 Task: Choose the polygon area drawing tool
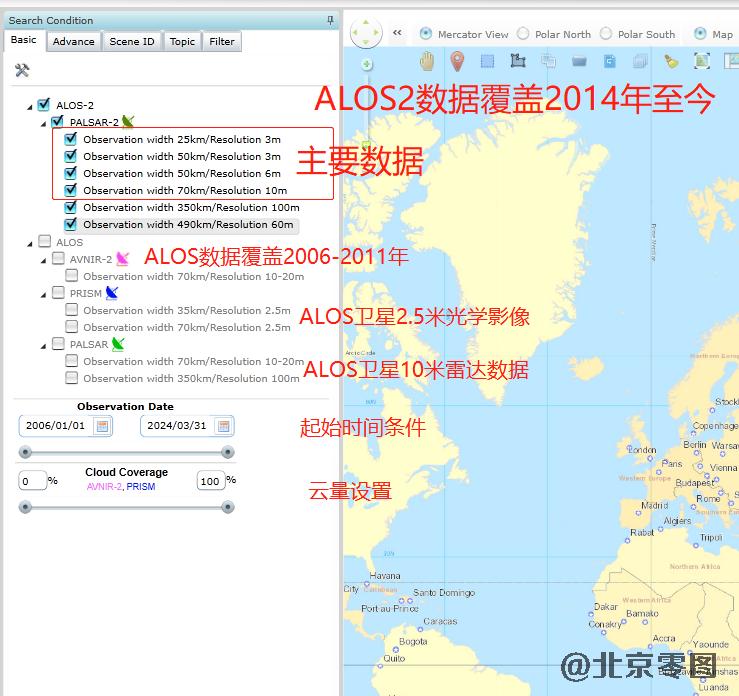(518, 61)
